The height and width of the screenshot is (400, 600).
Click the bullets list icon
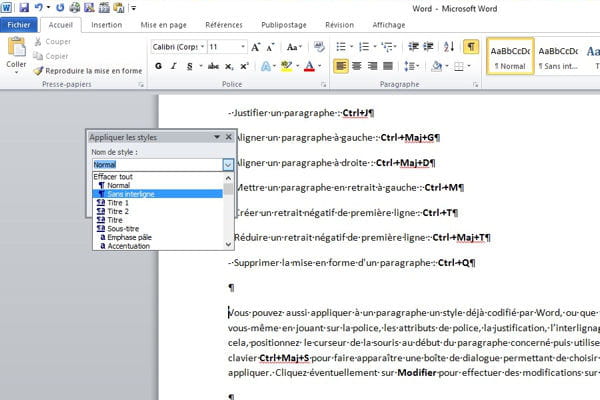pyautogui.click(x=341, y=47)
